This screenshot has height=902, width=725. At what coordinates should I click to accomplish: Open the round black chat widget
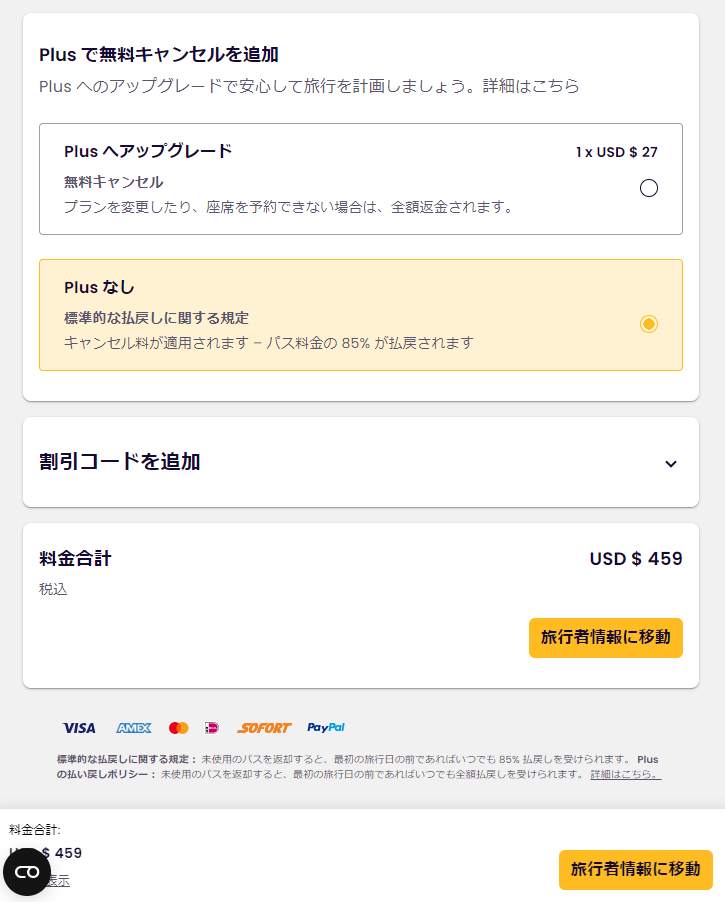pyautogui.click(x=27, y=872)
